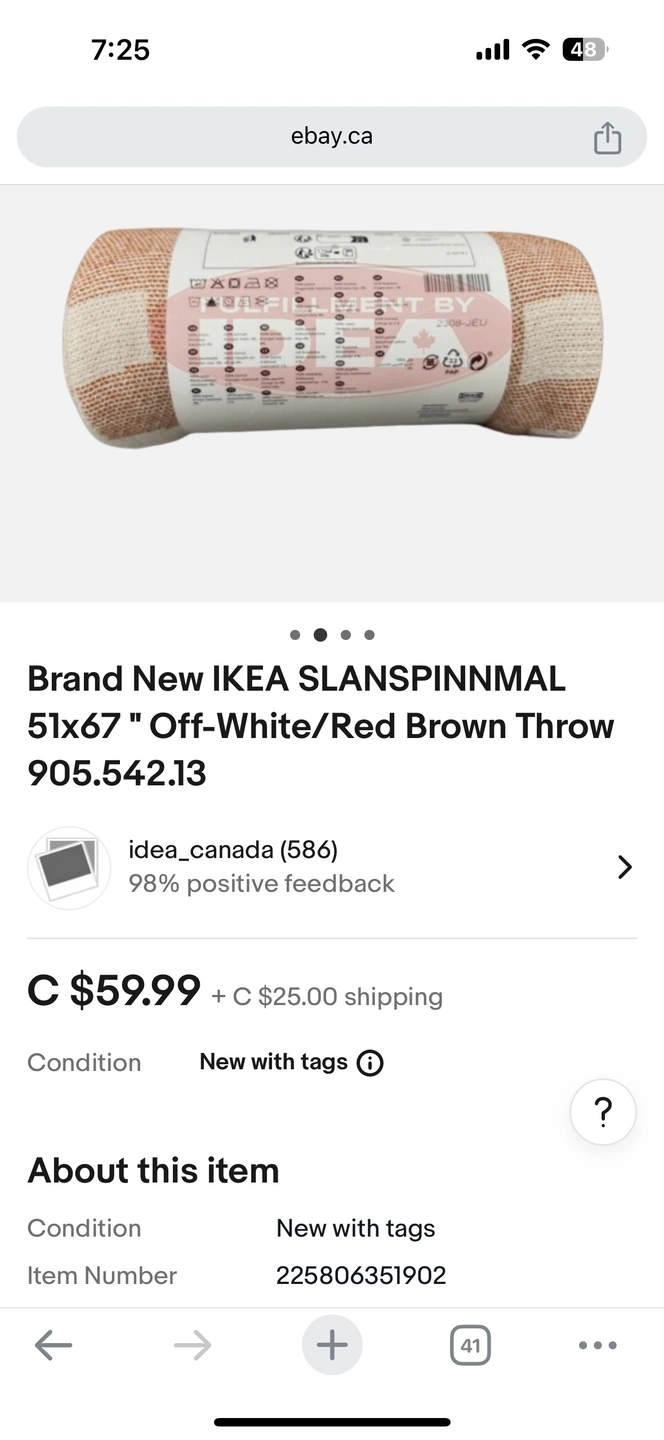Open the three-dot browser menu

click(x=598, y=1345)
